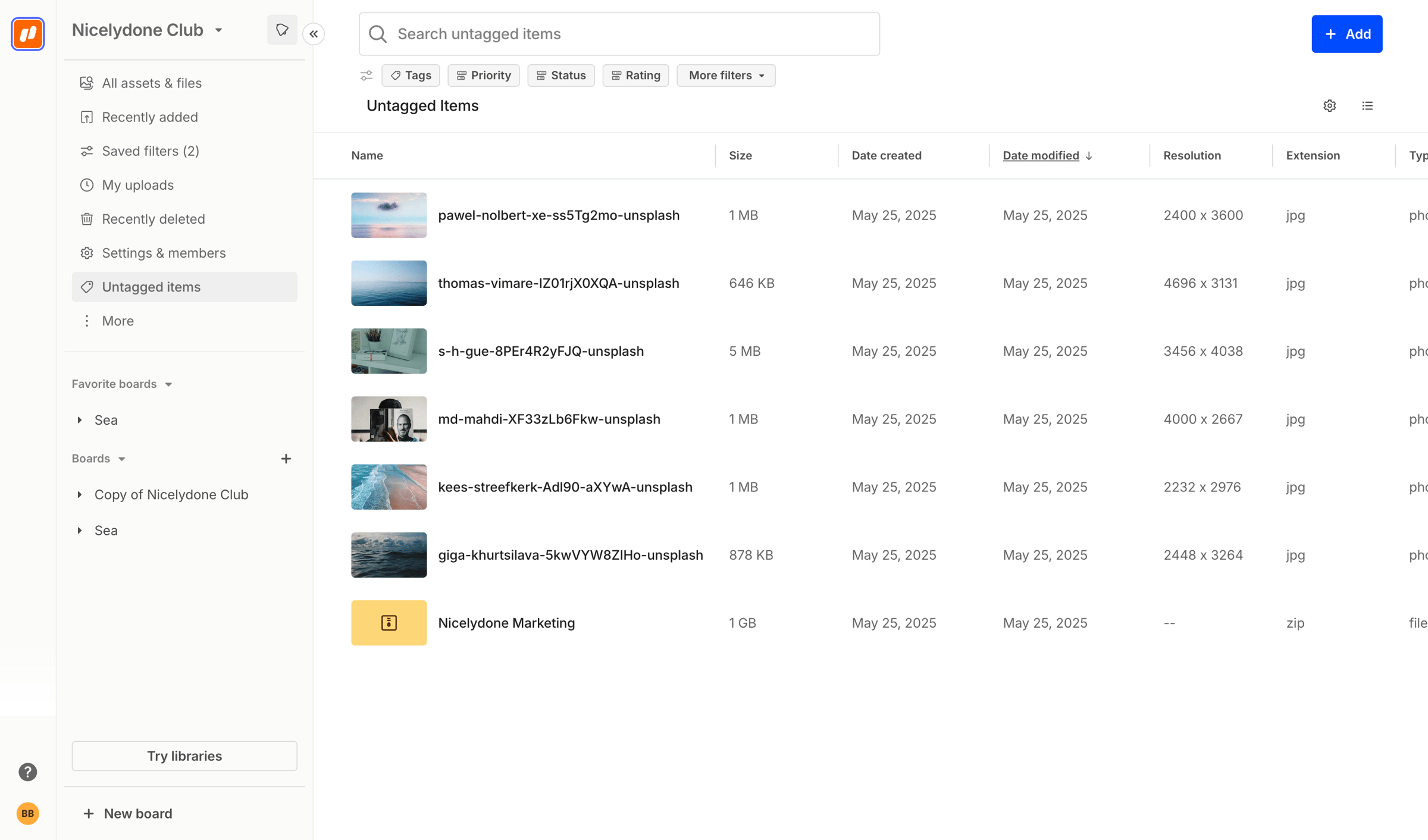Click the kees-streefkerk-Adl90-aXYwA-unsplash file name
1428x840 pixels.
[x=565, y=487]
